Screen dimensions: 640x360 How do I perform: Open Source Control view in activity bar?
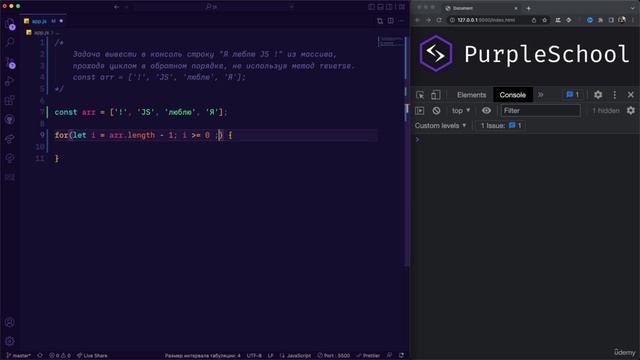coord(10,62)
